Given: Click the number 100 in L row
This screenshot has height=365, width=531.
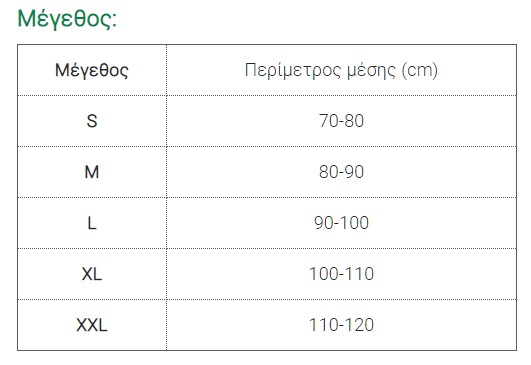Looking at the screenshot, I should (354, 223).
